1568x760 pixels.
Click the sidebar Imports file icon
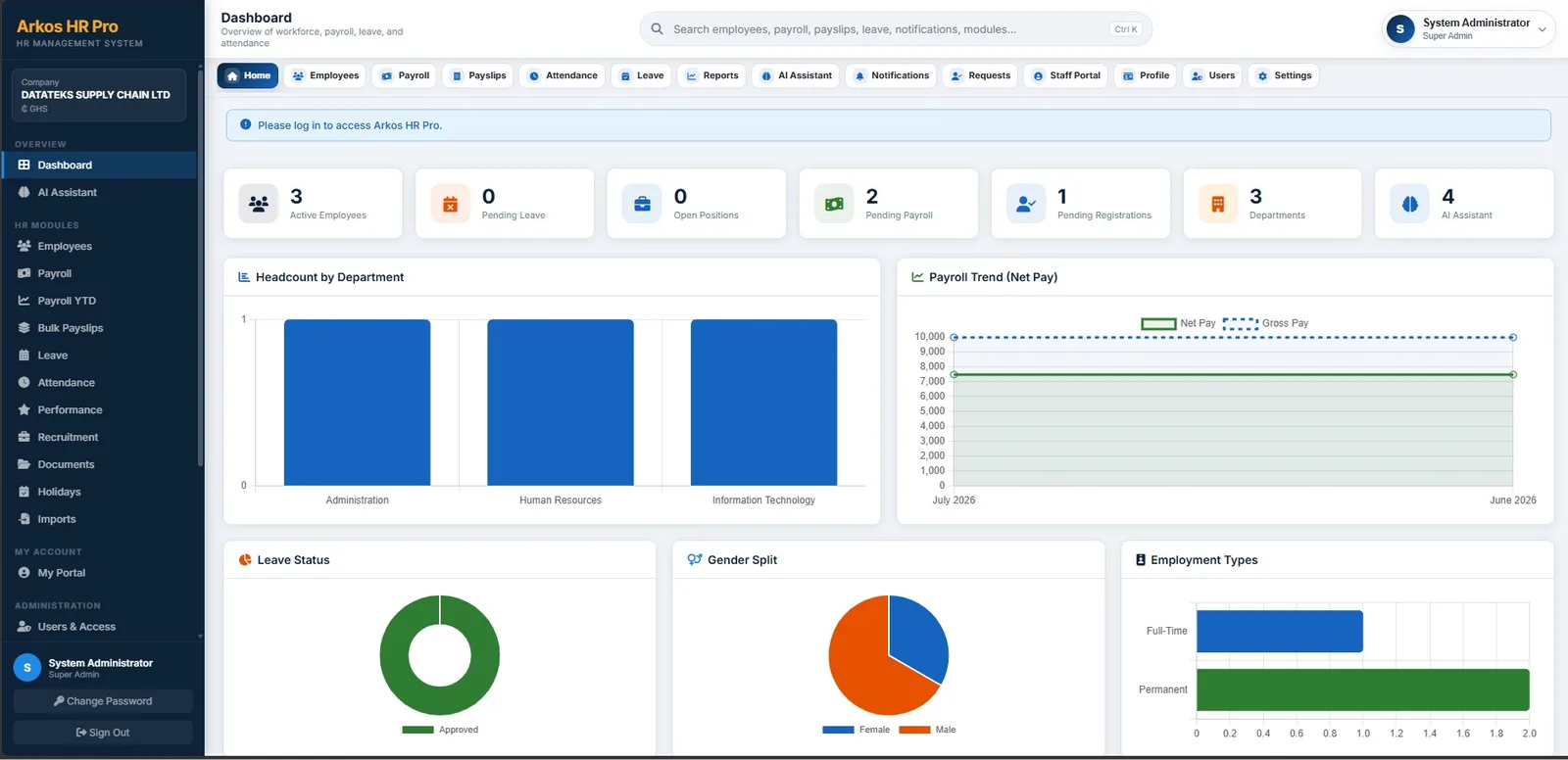(x=24, y=519)
